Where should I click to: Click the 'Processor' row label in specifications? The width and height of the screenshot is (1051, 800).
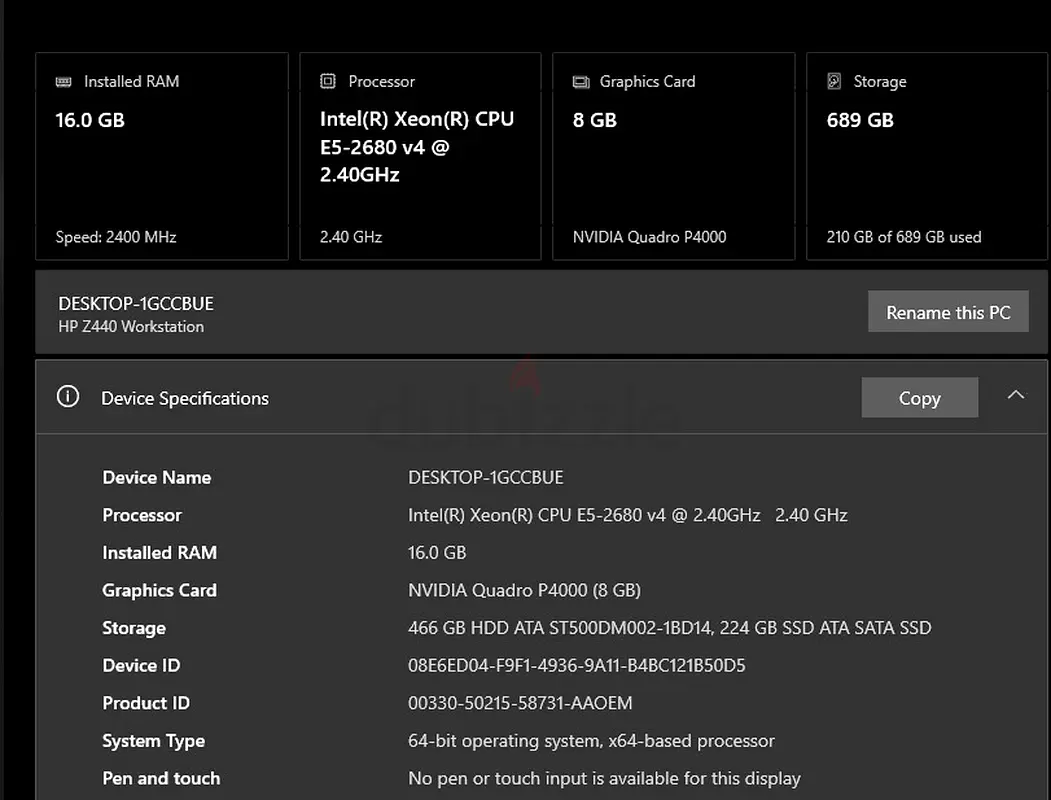[142, 515]
